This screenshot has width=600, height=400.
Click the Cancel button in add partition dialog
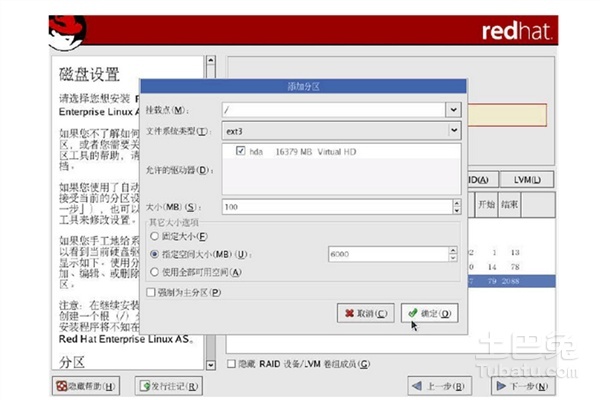(365, 313)
